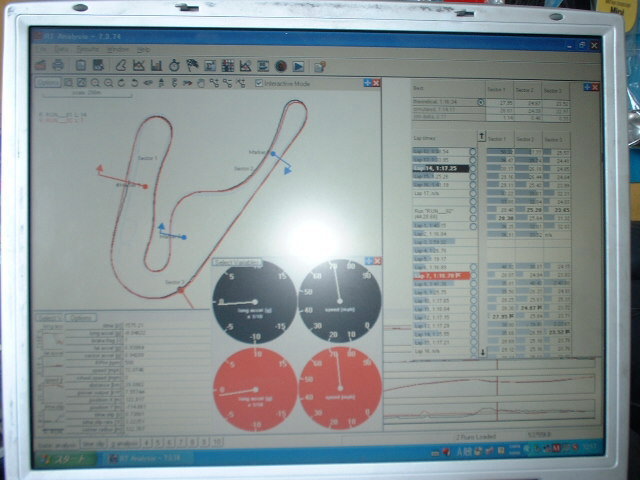Click the Sector 1 column header in lap times

tap(497, 139)
